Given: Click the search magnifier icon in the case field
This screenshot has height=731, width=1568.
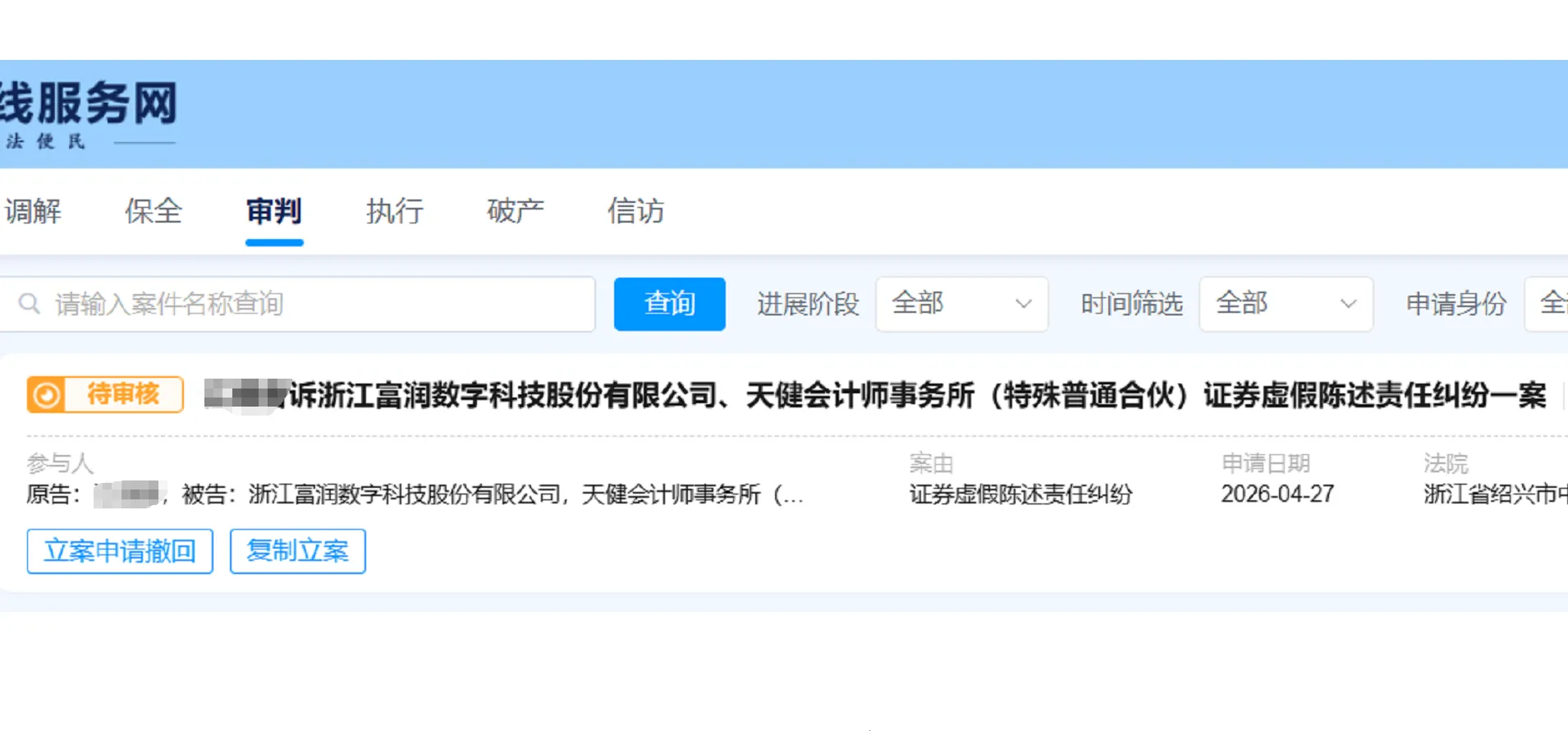Looking at the screenshot, I should [30, 304].
